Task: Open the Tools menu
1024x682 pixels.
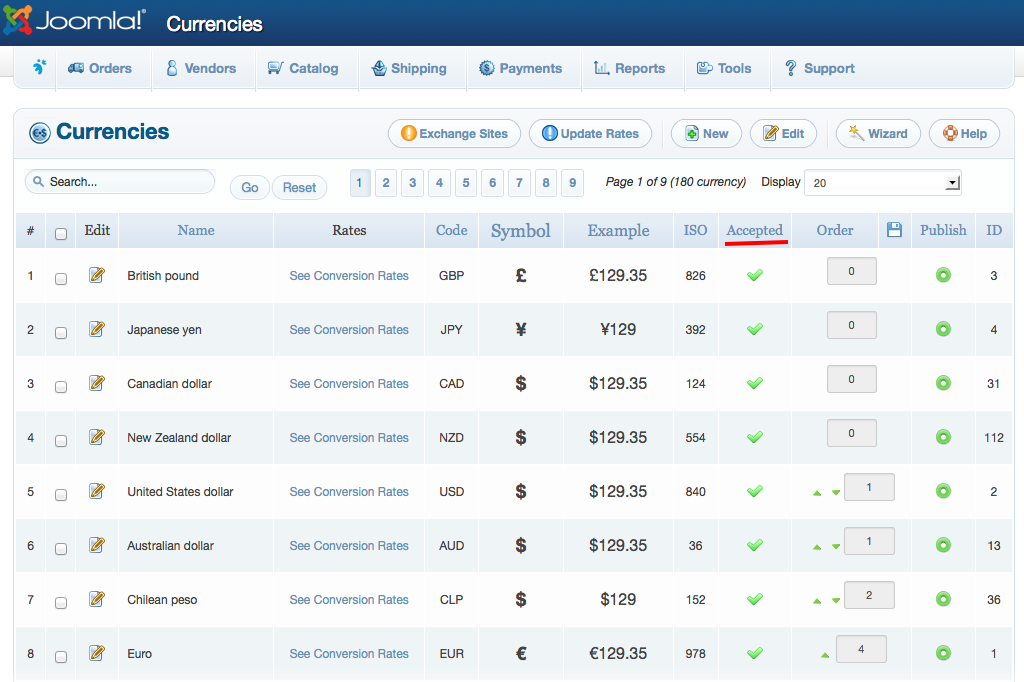Action: (x=724, y=68)
